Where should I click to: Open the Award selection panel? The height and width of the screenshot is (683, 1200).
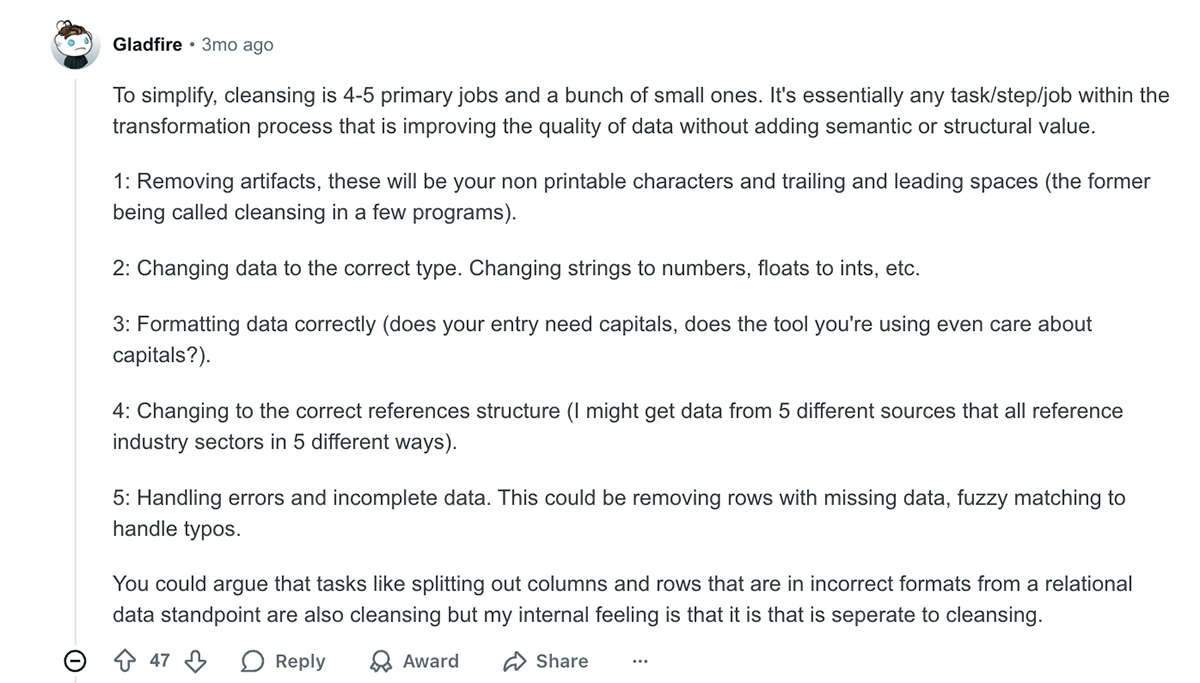click(415, 661)
